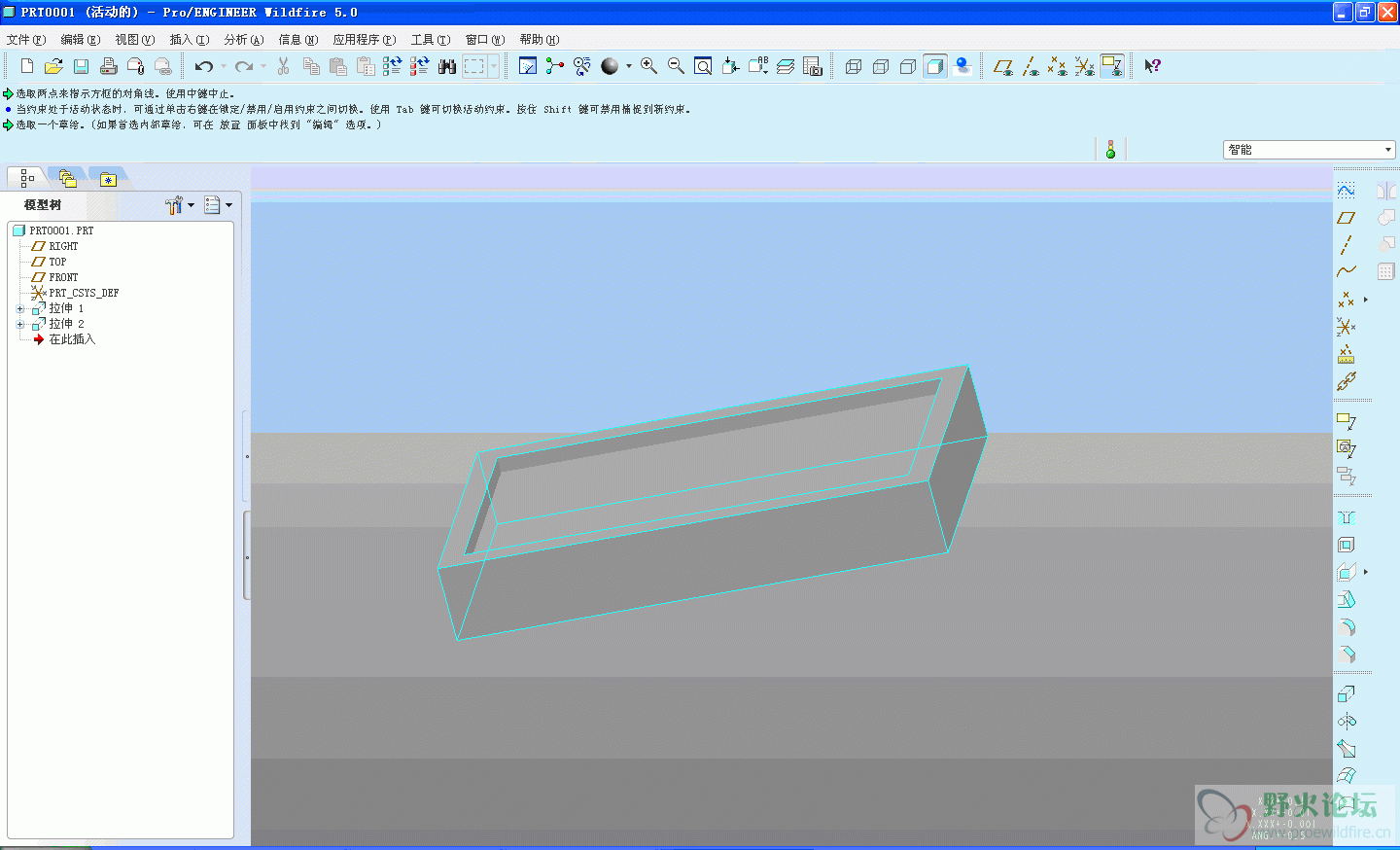The width and height of the screenshot is (1400, 850).
Task: Switch to Hidden Line display mode
Action: point(881,66)
